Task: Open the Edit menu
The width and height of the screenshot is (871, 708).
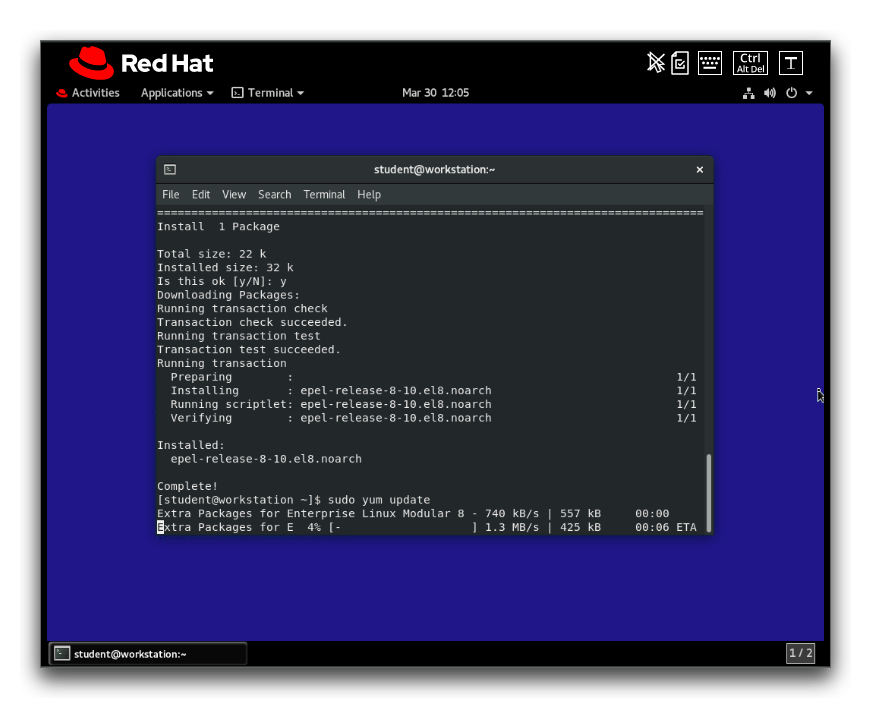Action: point(201,194)
